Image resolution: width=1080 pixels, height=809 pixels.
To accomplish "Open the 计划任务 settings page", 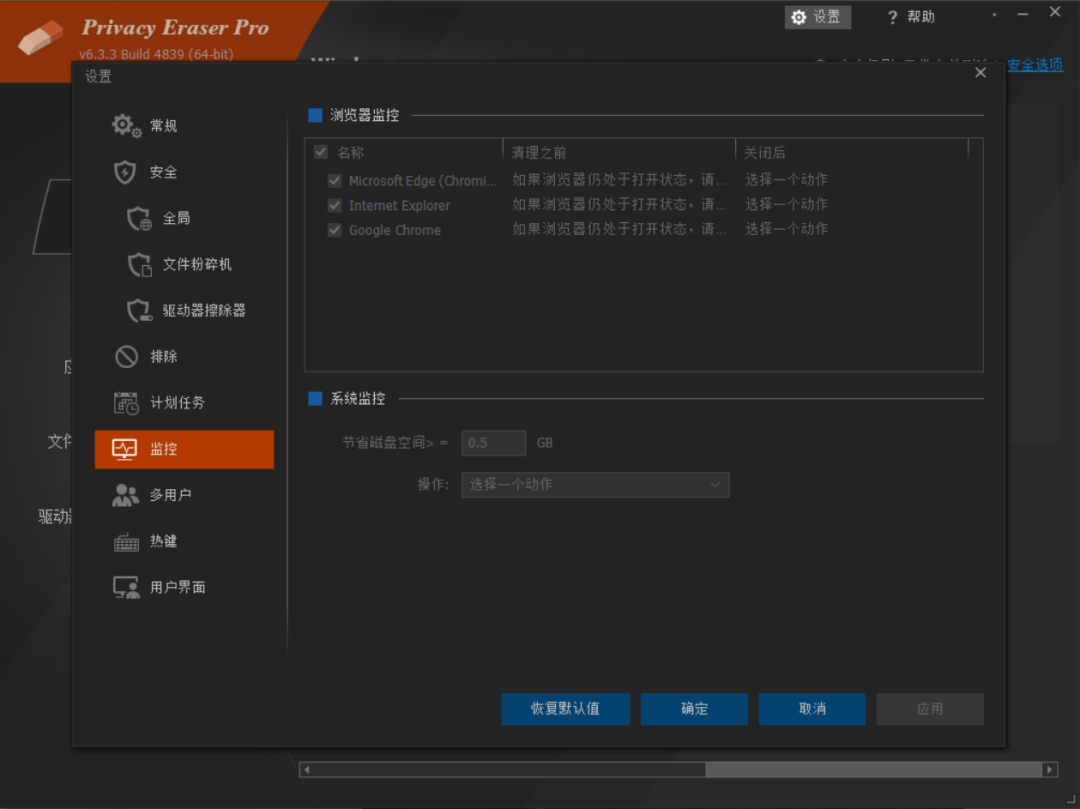I will click(184, 403).
